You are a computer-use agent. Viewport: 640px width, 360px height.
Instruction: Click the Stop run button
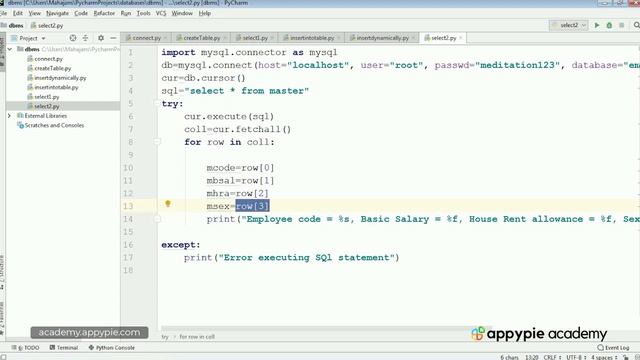[621, 25]
